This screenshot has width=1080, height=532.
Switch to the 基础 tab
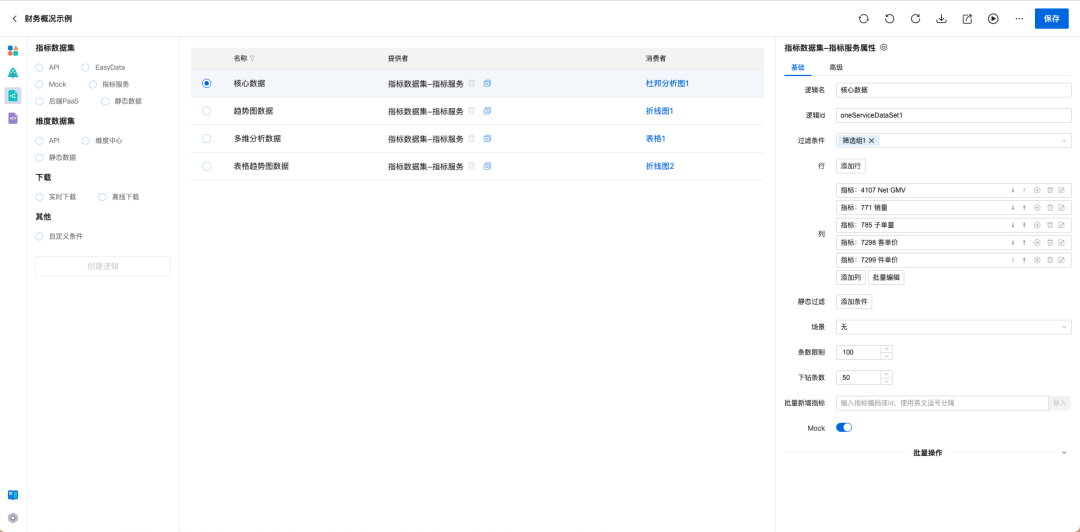click(x=798, y=68)
